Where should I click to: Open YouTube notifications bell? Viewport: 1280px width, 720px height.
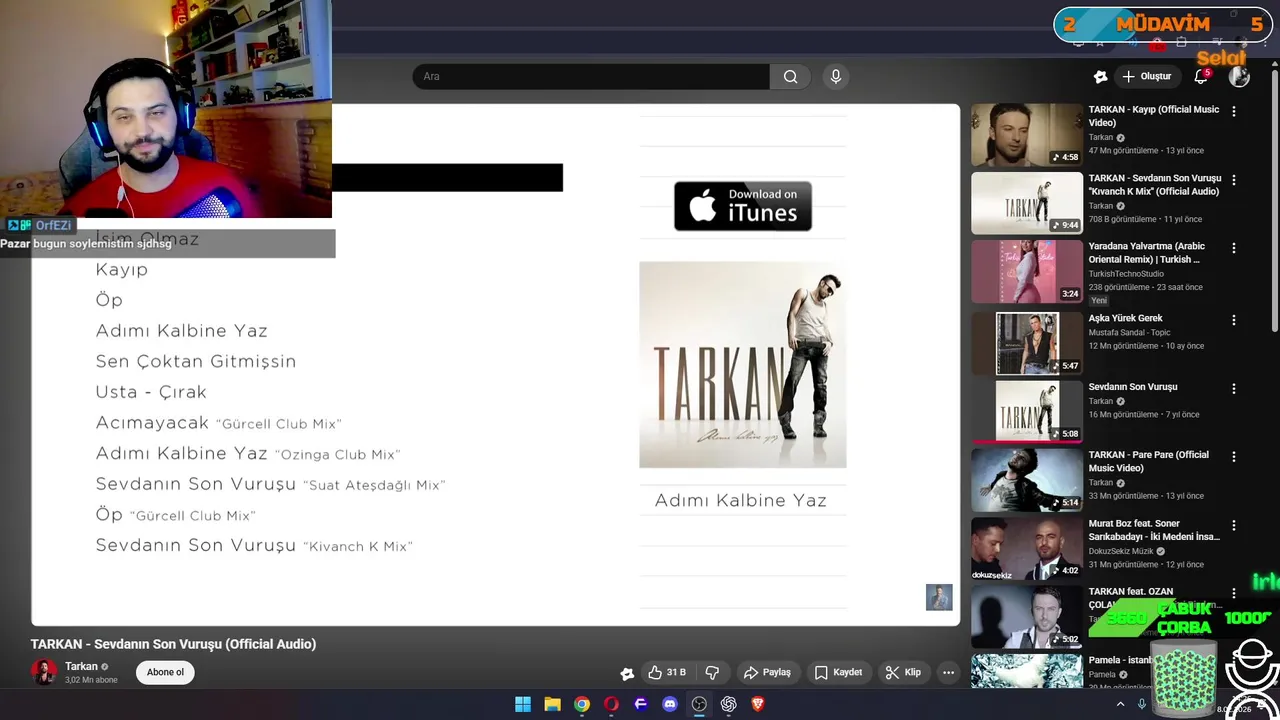pyautogui.click(x=1201, y=77)
